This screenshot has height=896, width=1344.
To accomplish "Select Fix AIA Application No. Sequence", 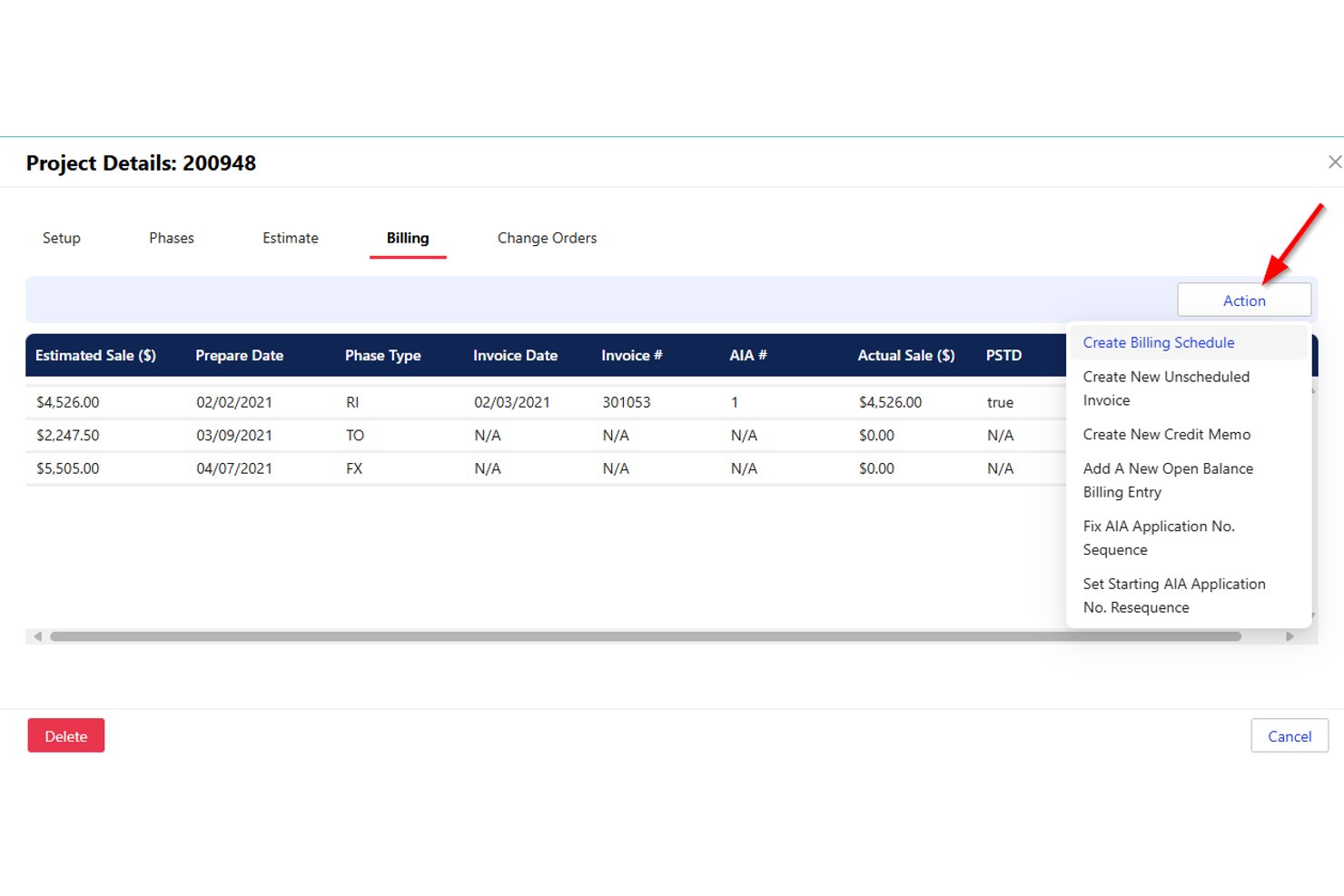I will [x=1188, y=538].
